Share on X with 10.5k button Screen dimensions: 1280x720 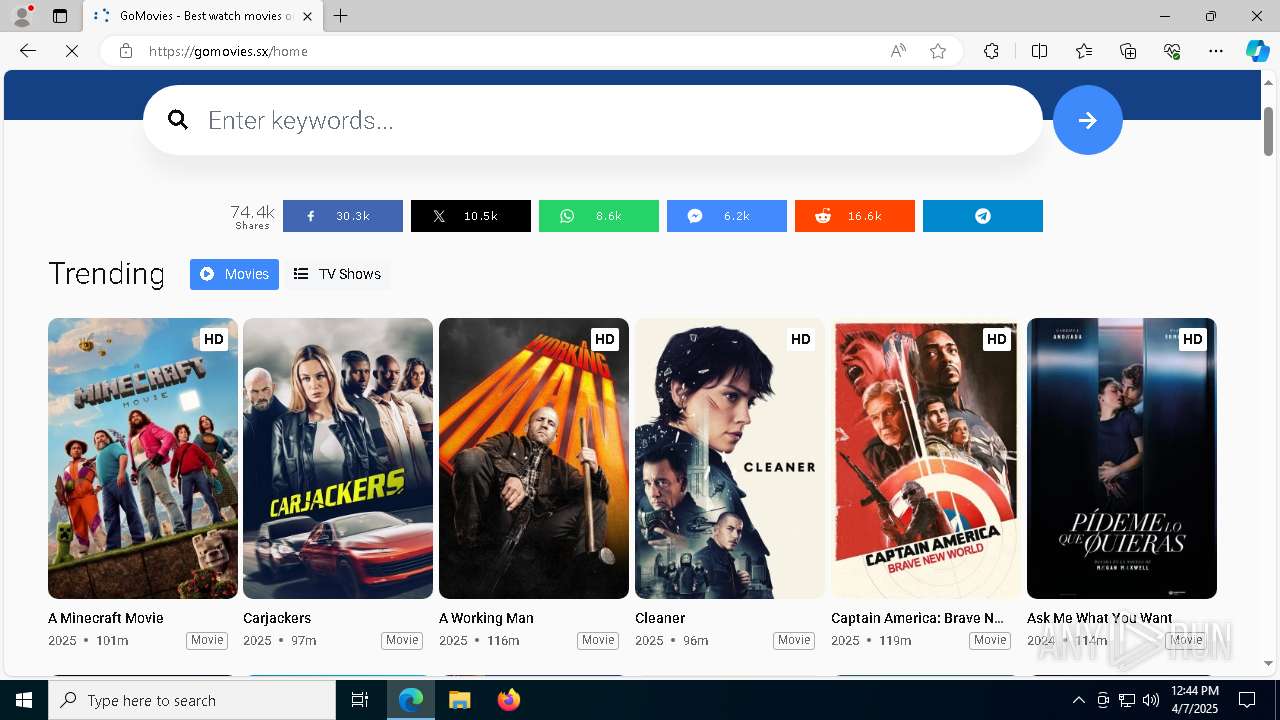pyautogui.click(x=470, y=216)
